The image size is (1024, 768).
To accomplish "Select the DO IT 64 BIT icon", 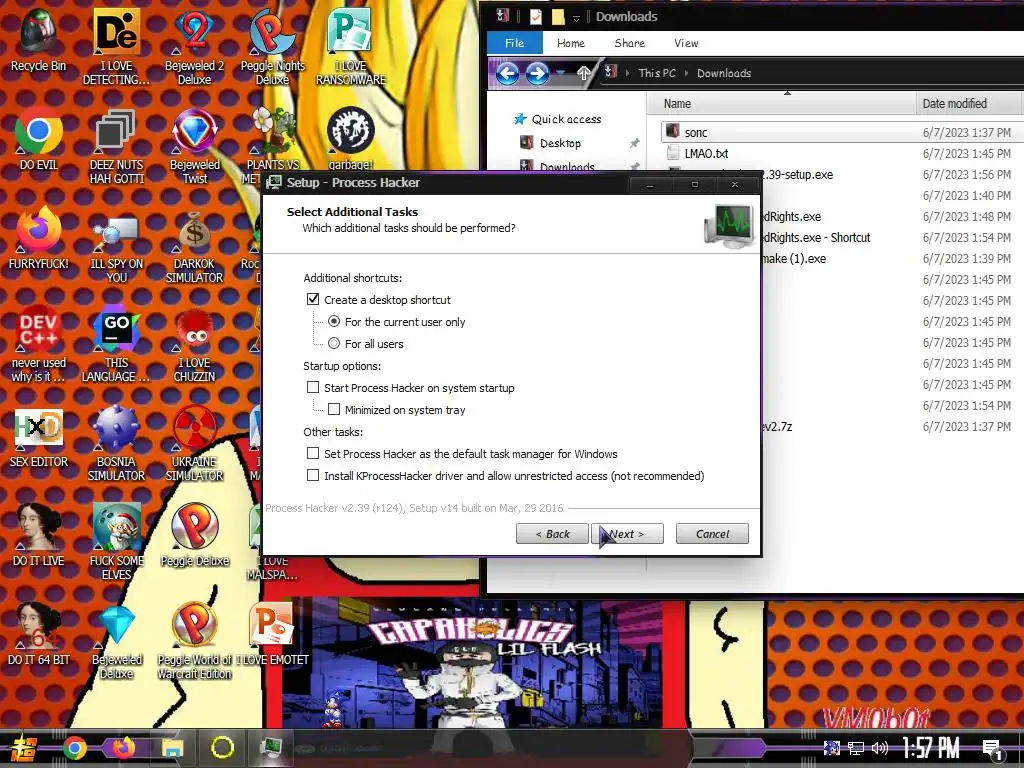I will 38,635.
